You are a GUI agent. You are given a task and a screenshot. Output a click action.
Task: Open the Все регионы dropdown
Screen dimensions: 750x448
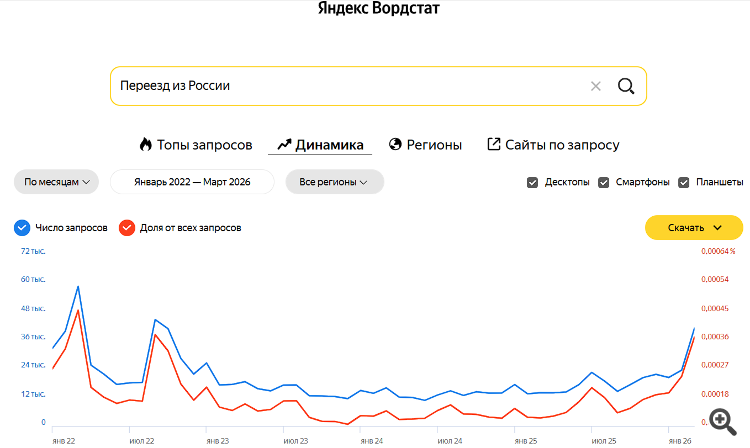point(335,182)
